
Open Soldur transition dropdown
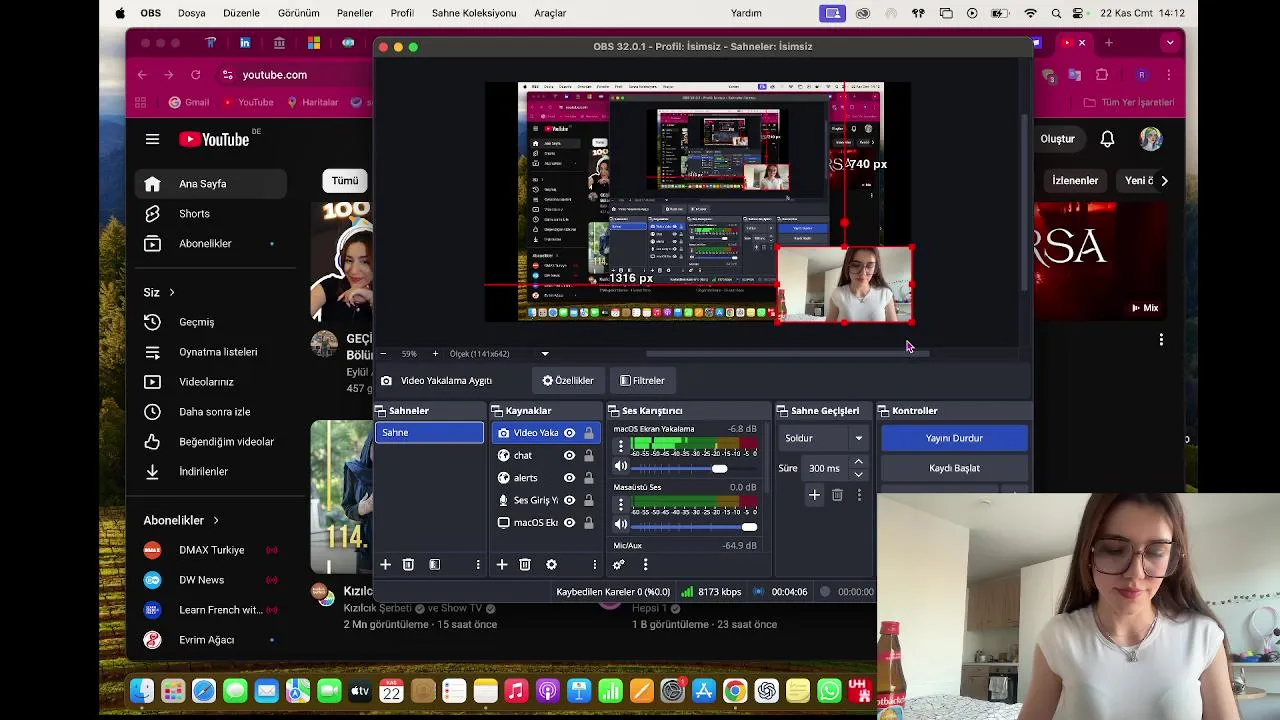[824, 438]
